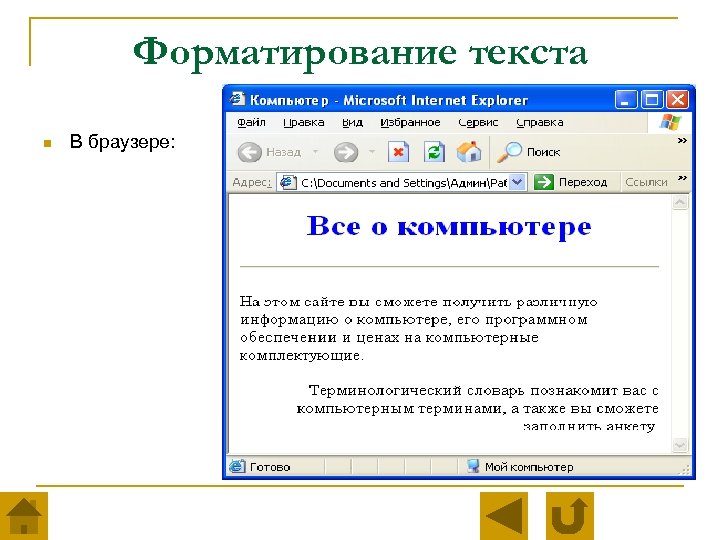The height and width of the screenshot is (540, 720).
Task: Click the slide's return U-turn button
Action: (569, 516)
